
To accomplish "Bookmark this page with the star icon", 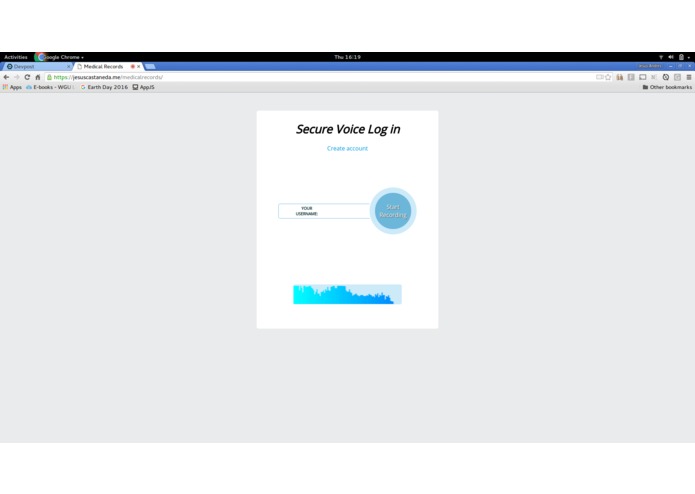I will click(608, 77).
